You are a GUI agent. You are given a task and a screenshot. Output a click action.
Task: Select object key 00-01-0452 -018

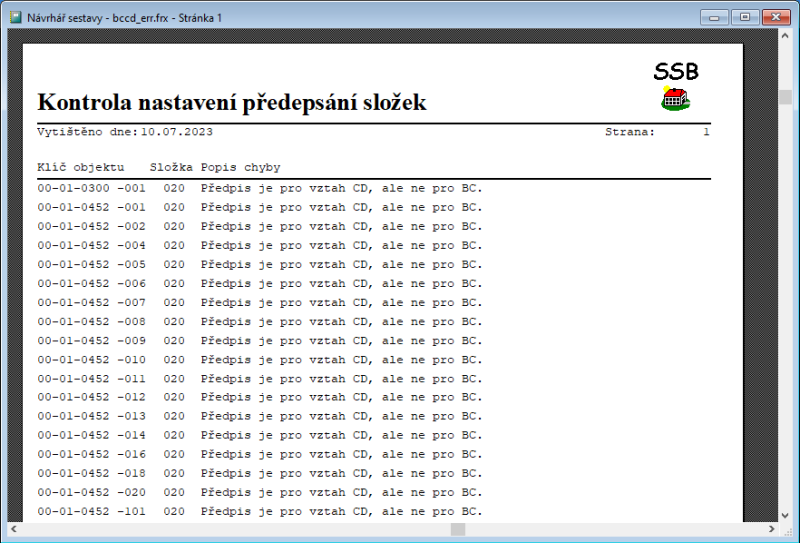[x=91, y=474]
